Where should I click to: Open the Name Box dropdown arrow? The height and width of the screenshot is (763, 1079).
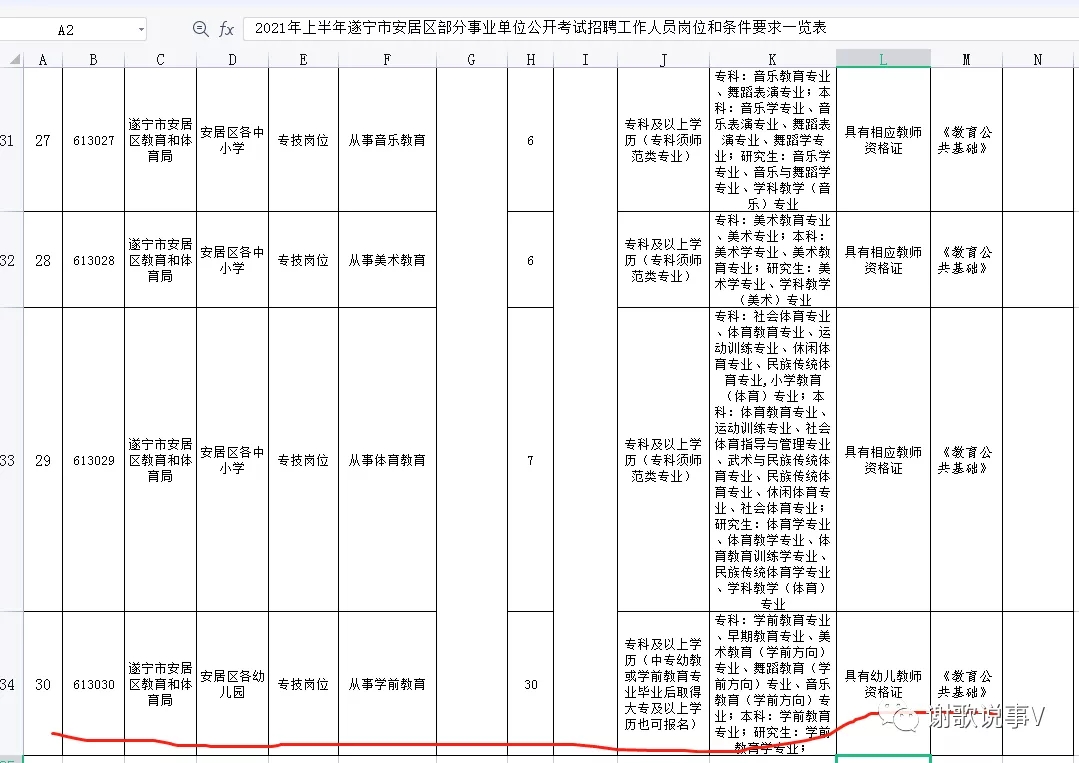pos(140,30)
